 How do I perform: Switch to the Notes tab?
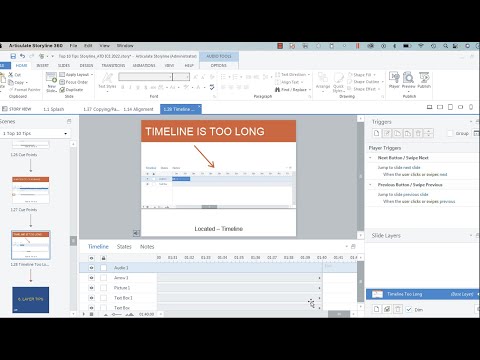pyautogui.click(x=147, y=247)
